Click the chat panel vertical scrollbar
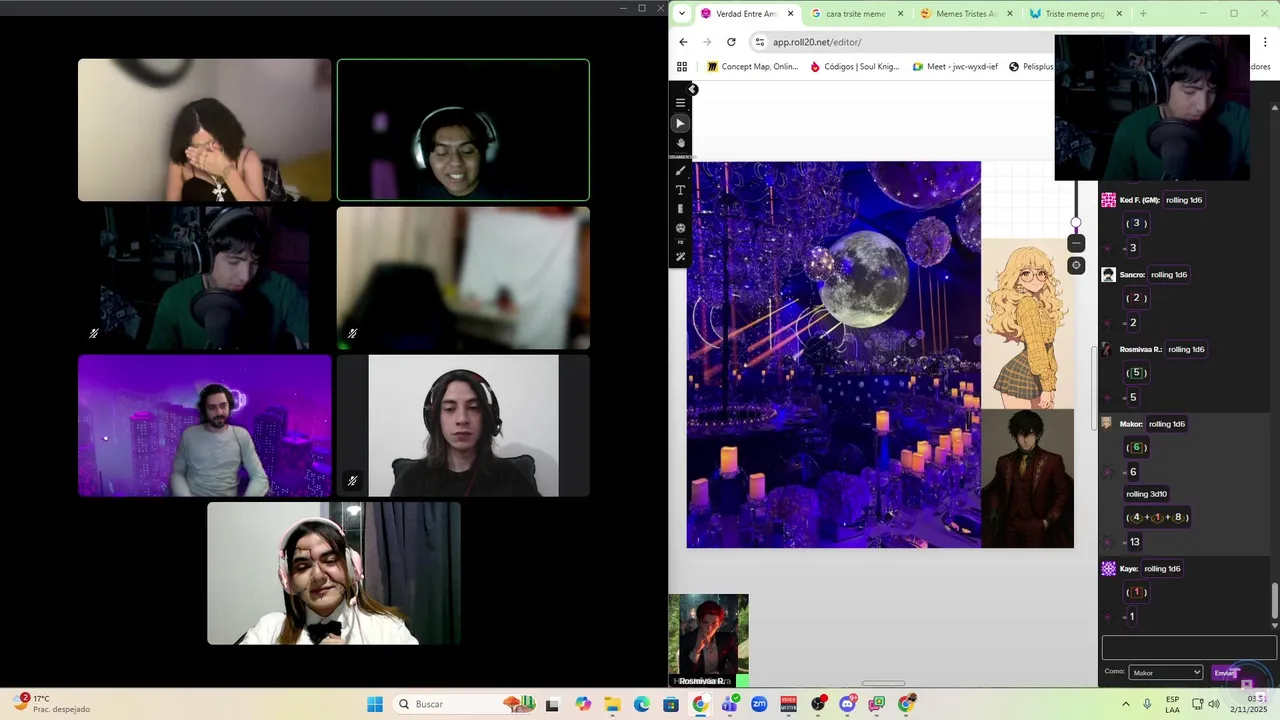The width and height of the screenshot is (1280, 720). 1274,600
